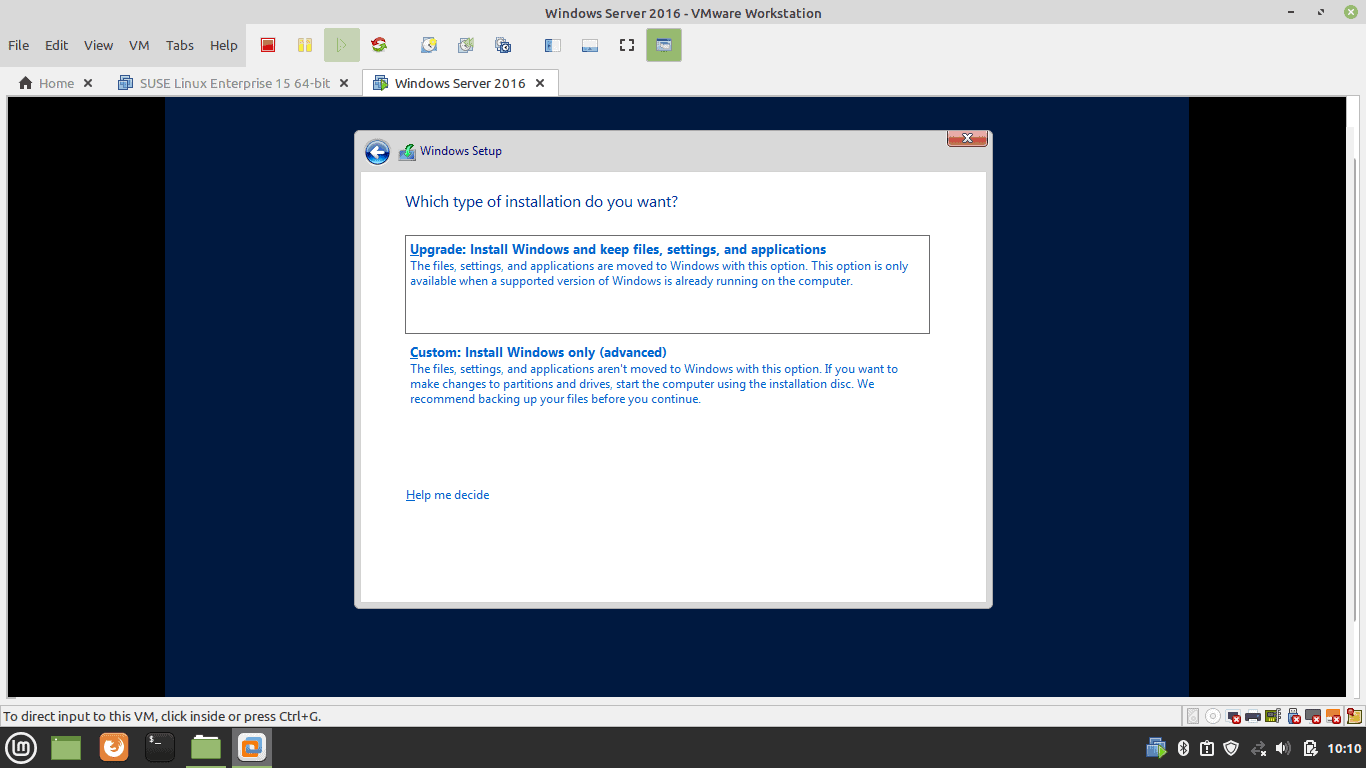Open the VM menu
The image size is (1366, 768).
pyautogui.click(x=139, y=45)
